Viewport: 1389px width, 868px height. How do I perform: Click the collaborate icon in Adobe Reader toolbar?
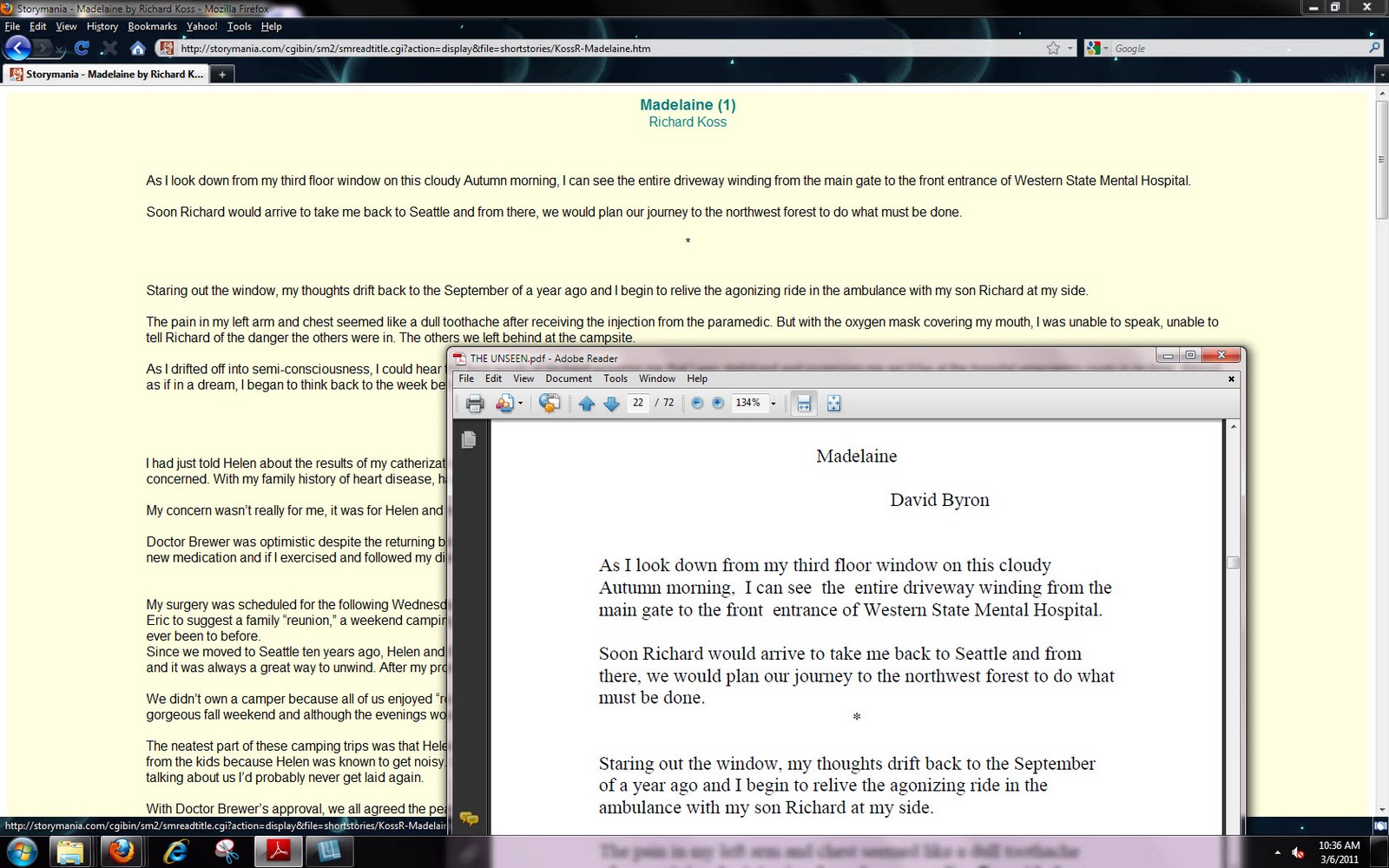pyautogui.click(x=504, y=404)
